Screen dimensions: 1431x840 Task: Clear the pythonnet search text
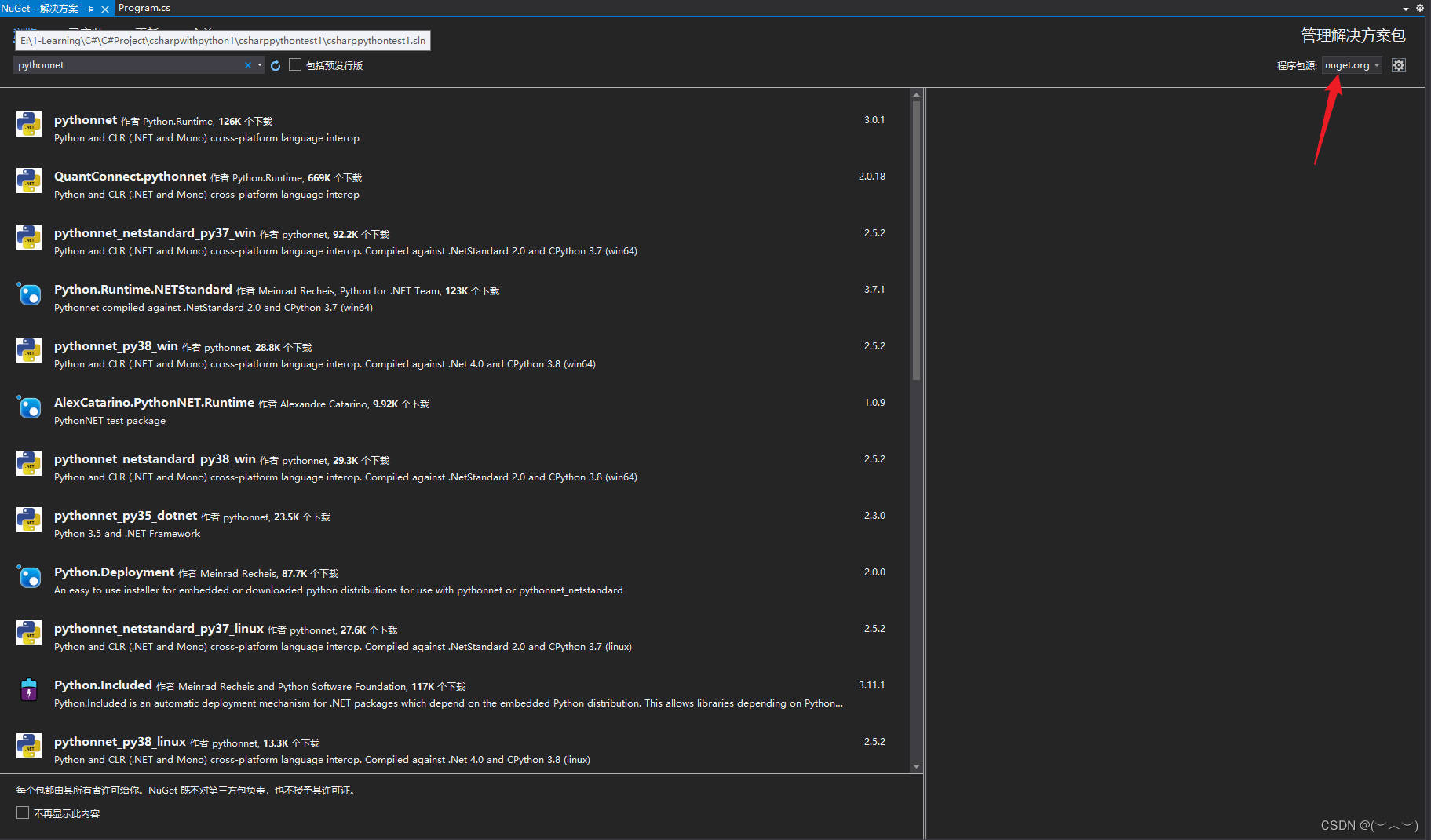[x=247, y=65]
